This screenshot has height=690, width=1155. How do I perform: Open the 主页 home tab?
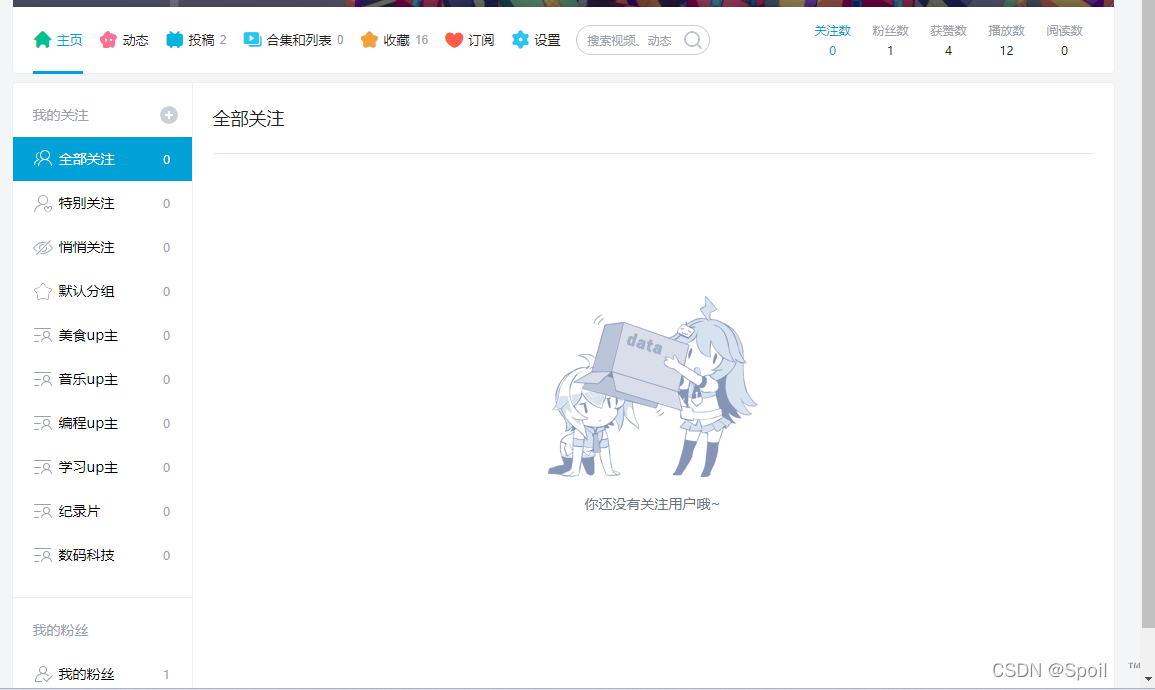click(x=58, y=40)
